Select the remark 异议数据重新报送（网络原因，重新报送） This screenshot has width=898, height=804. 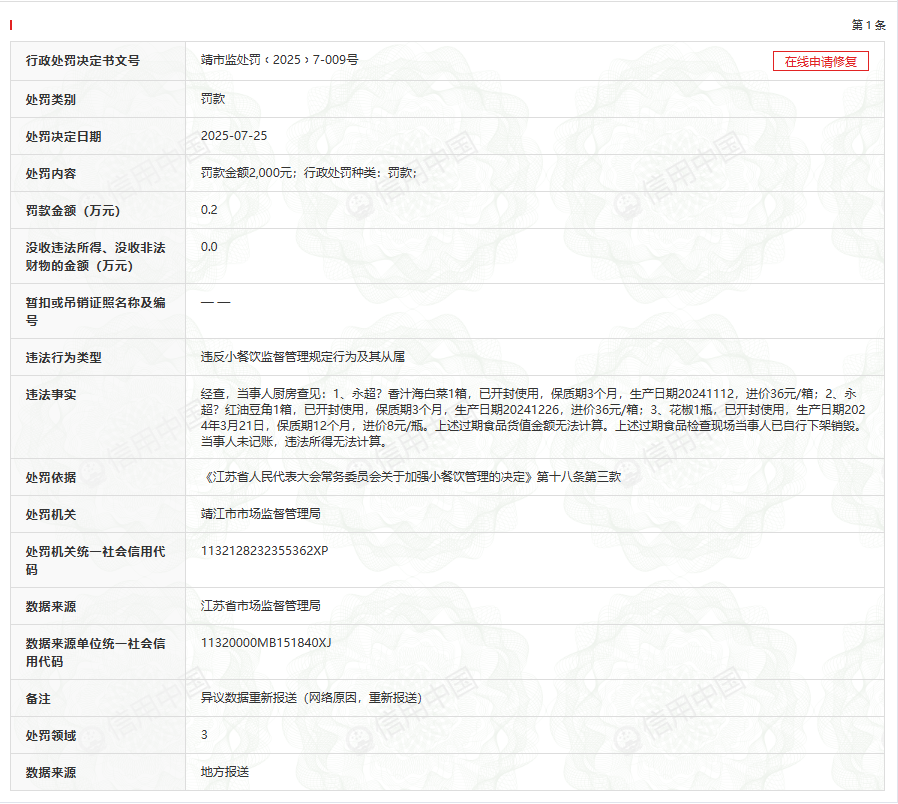[x=312, y=697]
